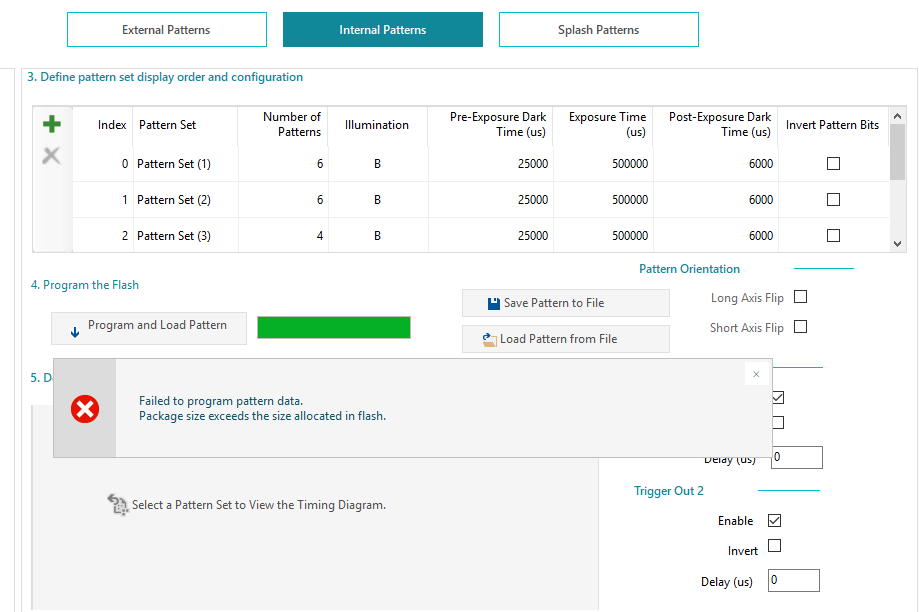Click the down arrow Program and Load icon

click(x=75, y=328)
